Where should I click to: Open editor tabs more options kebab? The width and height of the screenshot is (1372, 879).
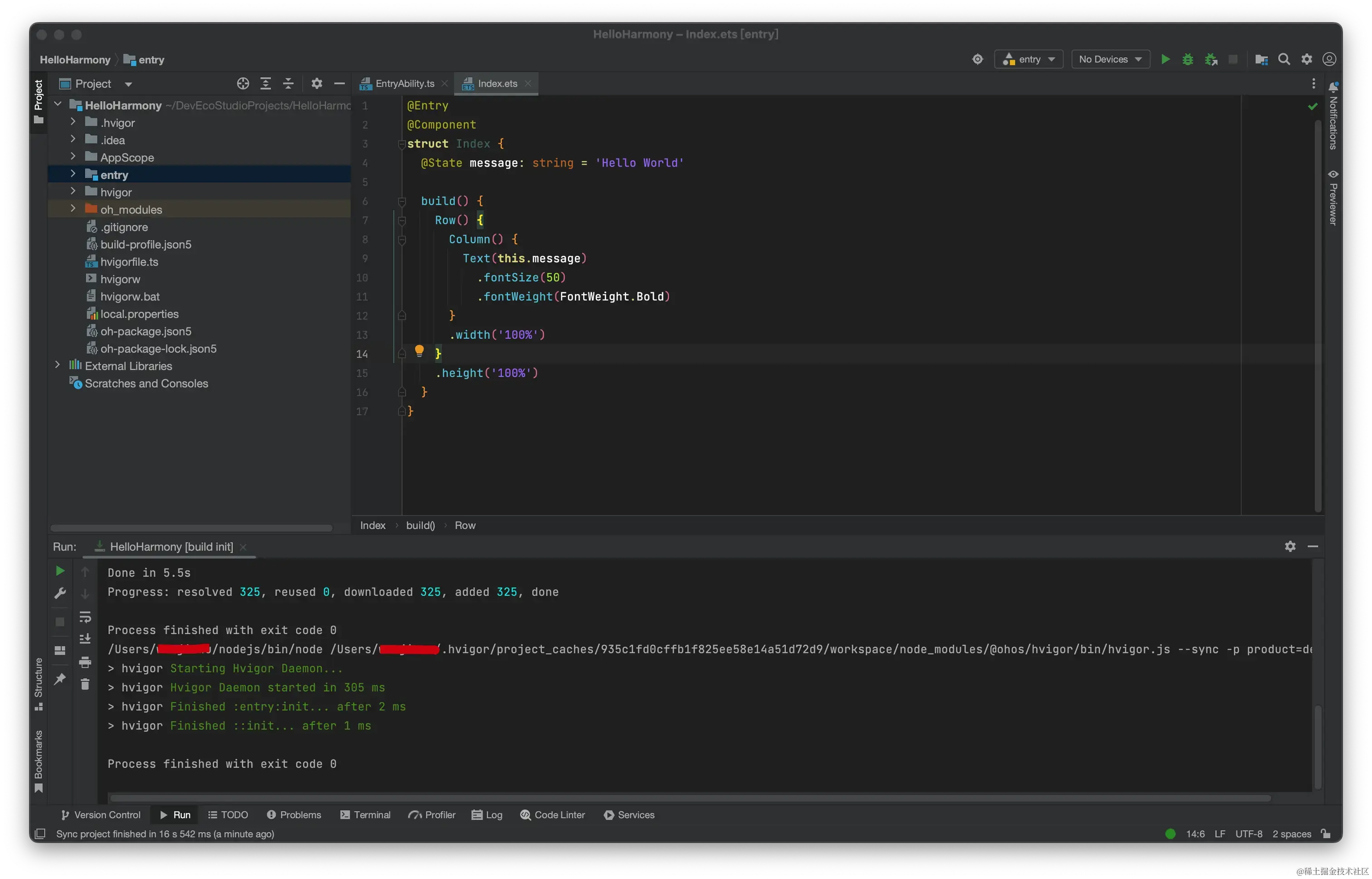coord(1314,84)
